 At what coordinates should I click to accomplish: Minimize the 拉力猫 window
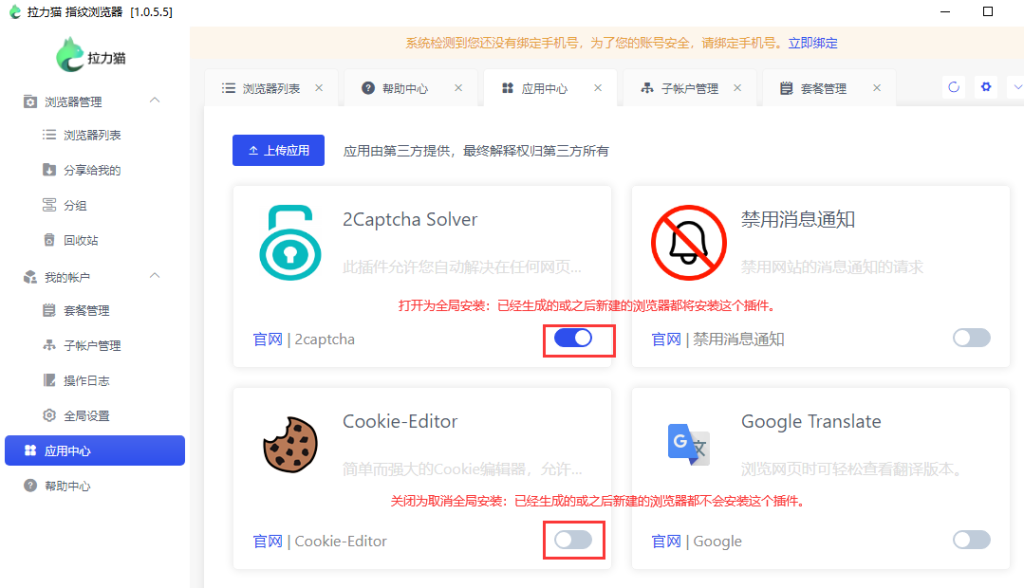pos(945,11)
